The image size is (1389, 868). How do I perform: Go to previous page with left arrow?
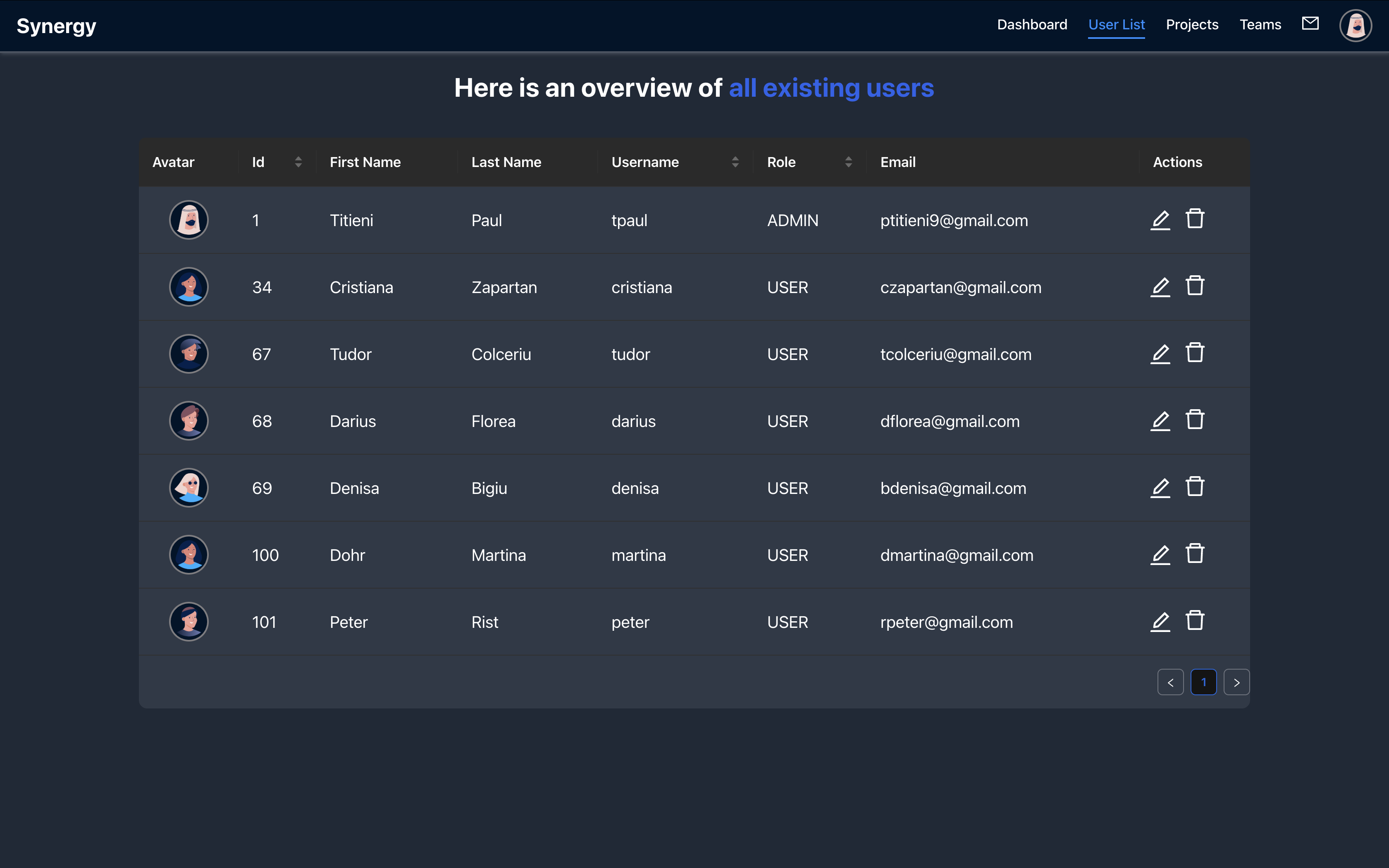tap(1171, 682)
